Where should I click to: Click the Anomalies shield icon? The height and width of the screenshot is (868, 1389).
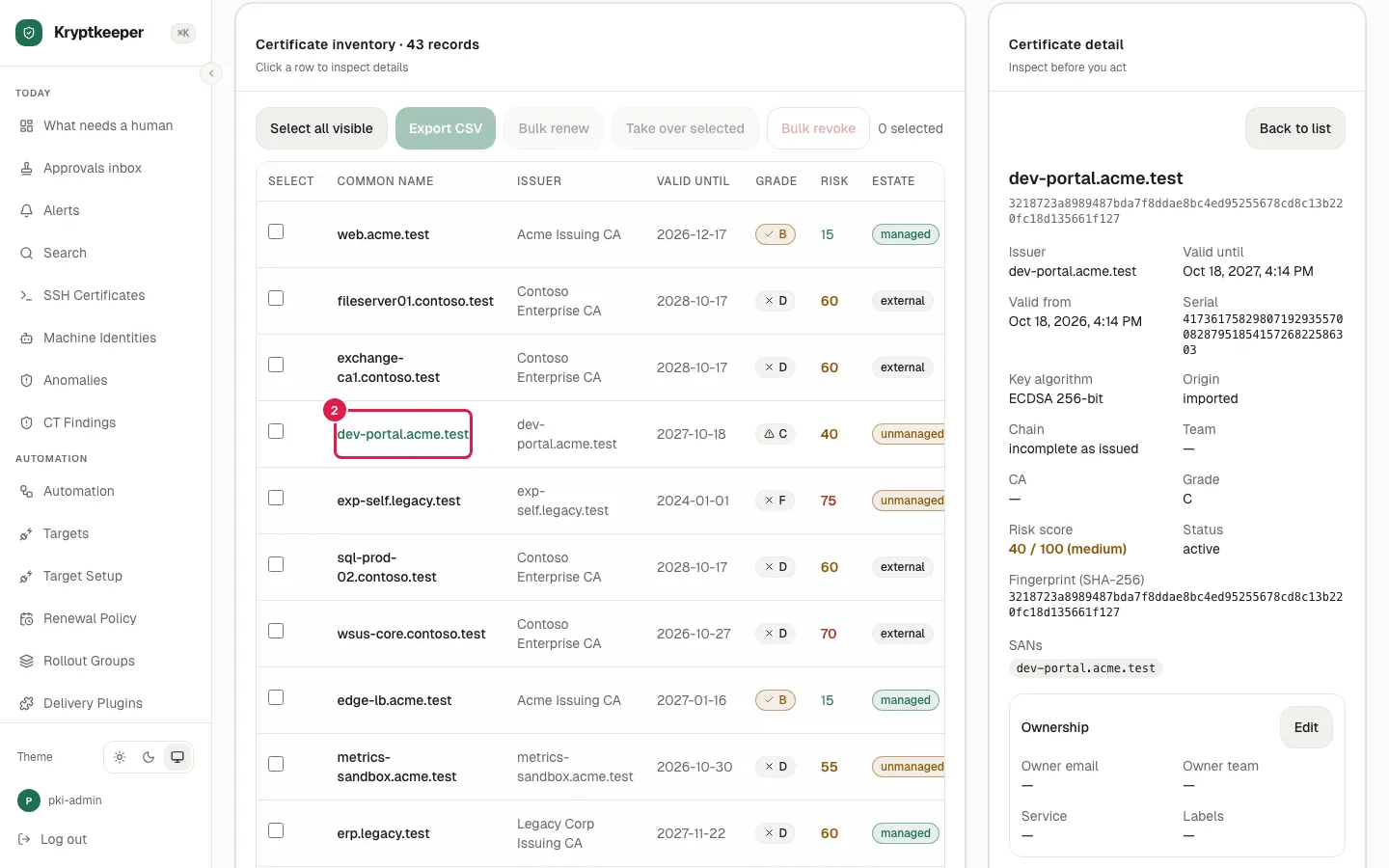coord(26,380)
